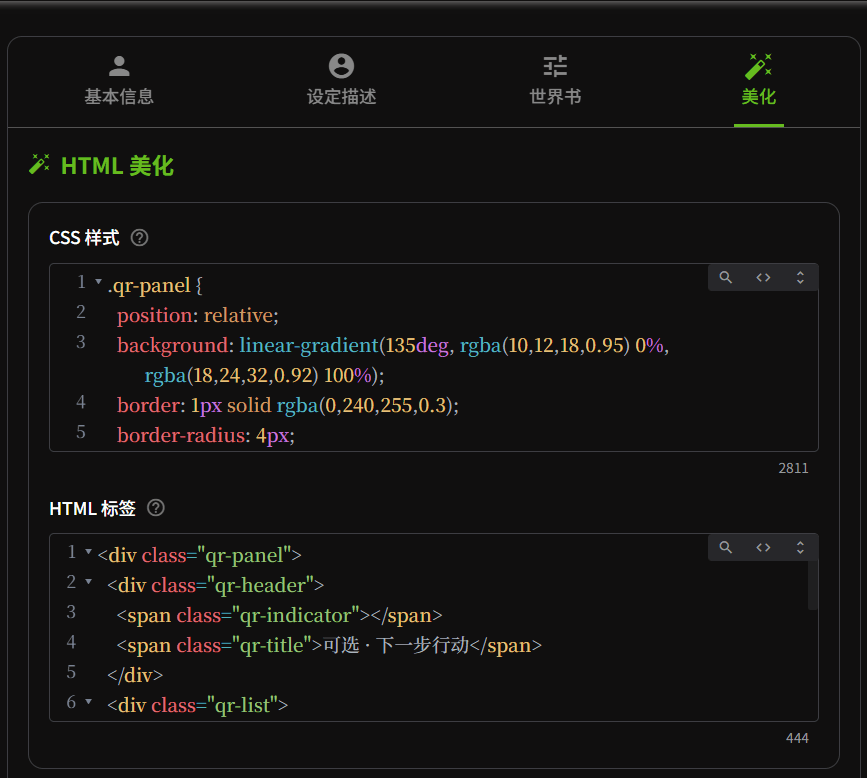Screen dimensions: 867x778
Task: Click the magic wand icon beside HTML 美化 heading
Action: coord(40,164)
